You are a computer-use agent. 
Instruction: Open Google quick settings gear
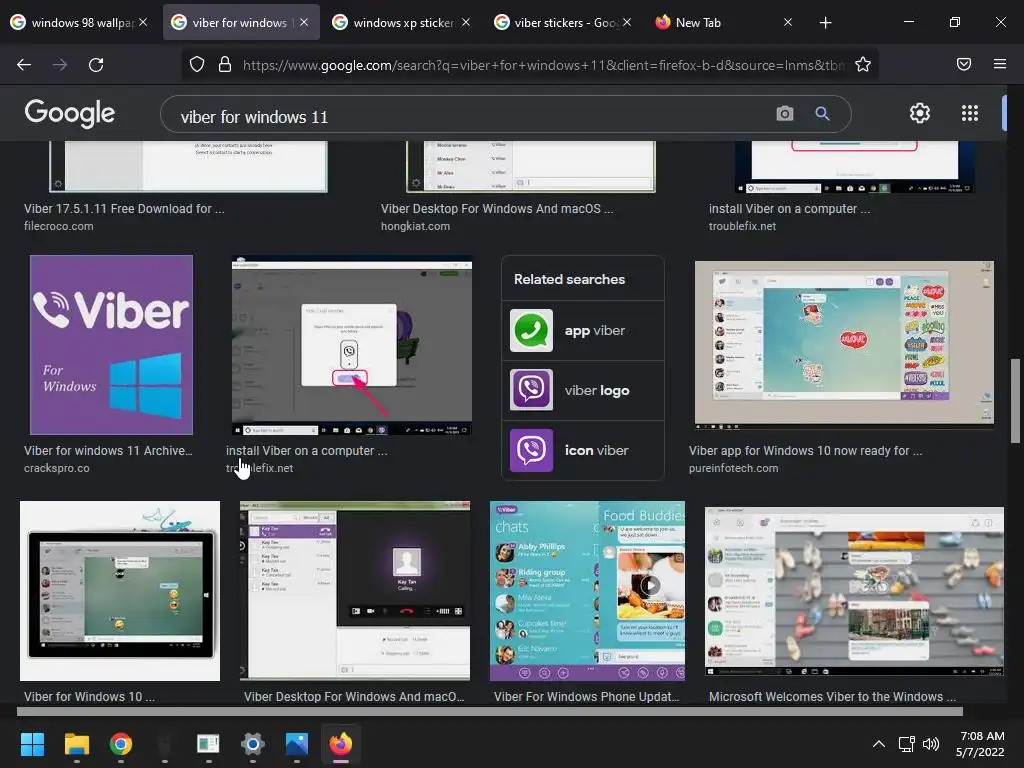(920, 114)
